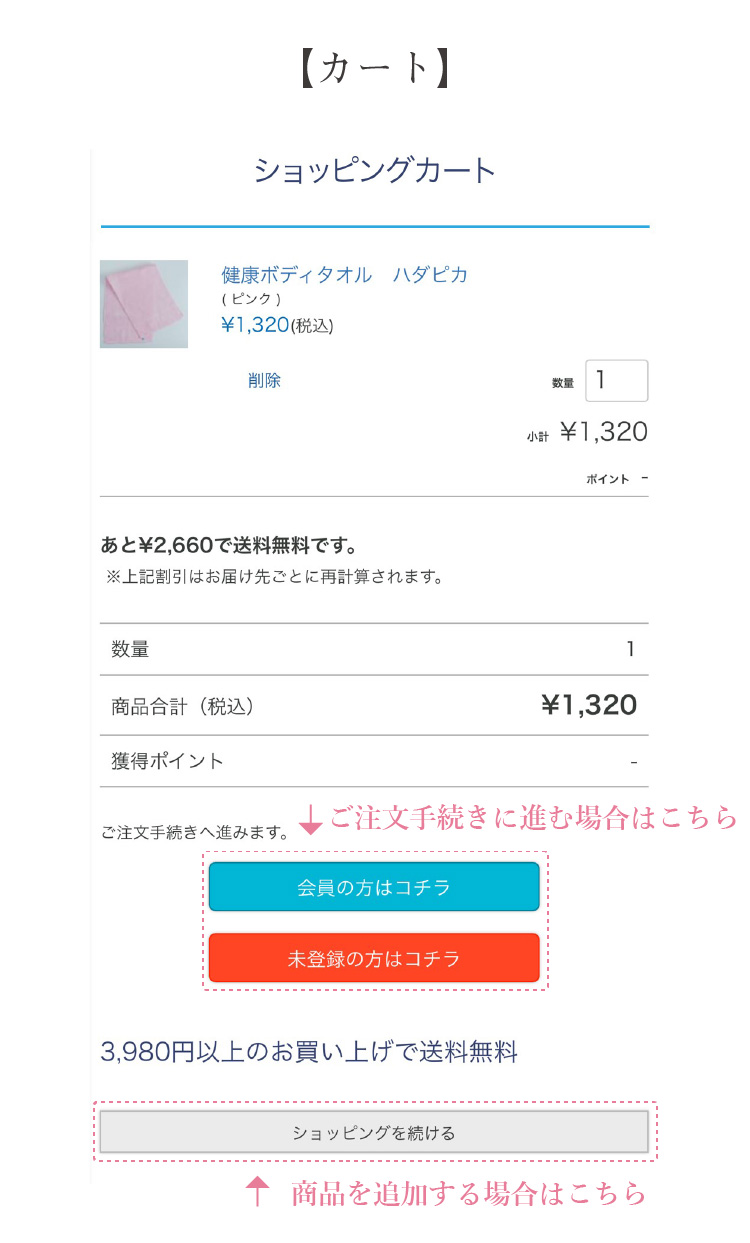Screen dimensions: 750x1243
Task: Click the pink down arrow annotation
Action: pos(310,819)
